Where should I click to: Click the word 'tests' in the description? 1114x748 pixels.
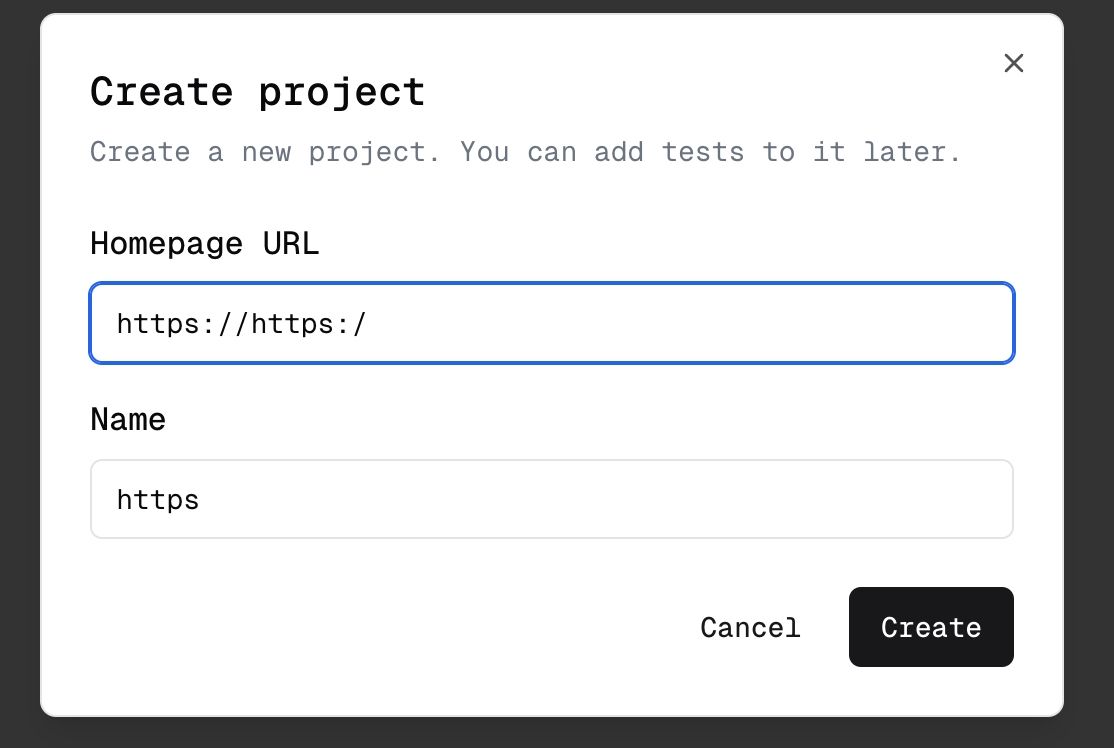click(x=703, y=152)
